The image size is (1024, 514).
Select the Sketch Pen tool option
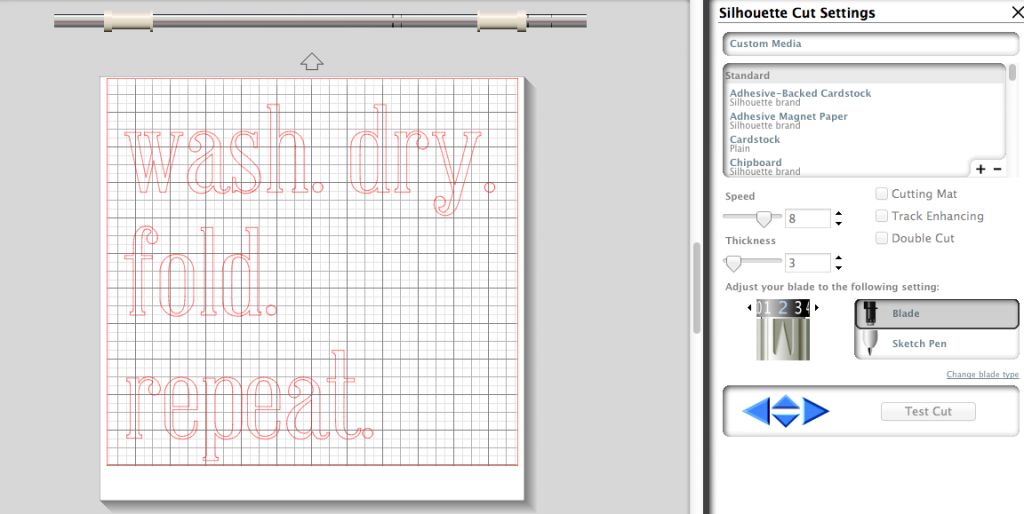[936, 344]
